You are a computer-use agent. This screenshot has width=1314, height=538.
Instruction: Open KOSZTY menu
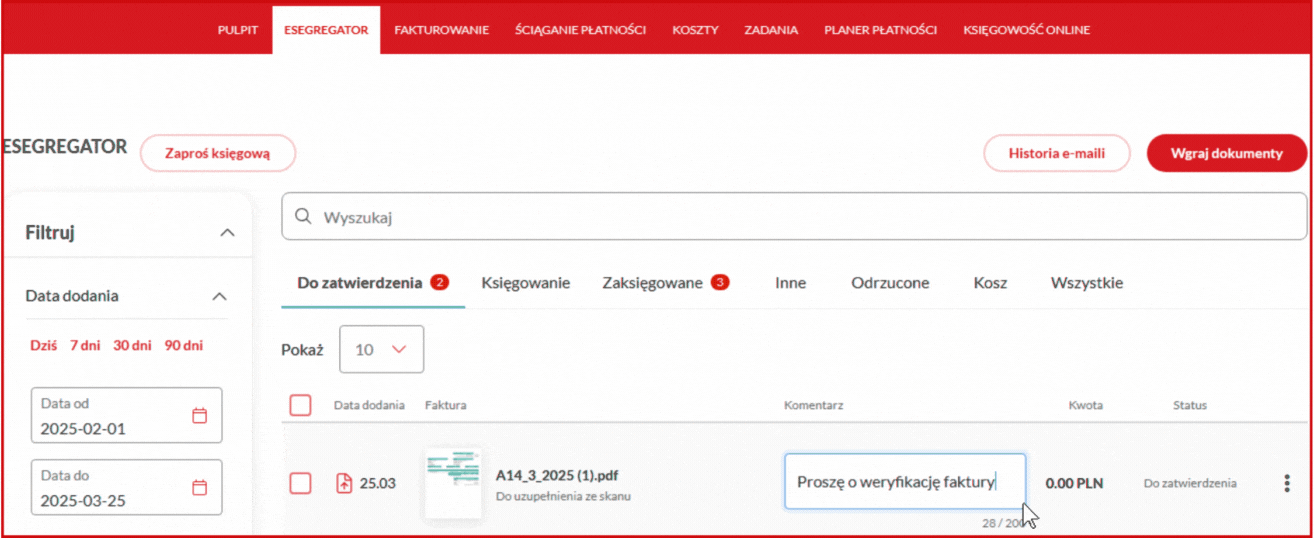tap(695, 30)
